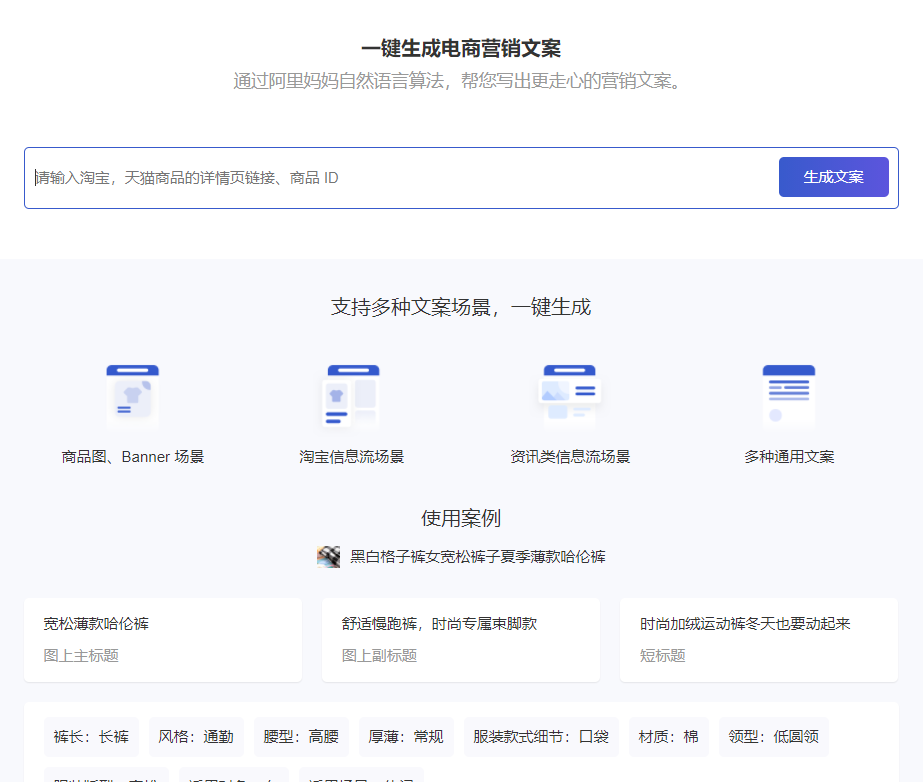Switch to the 图上主标题 example card
The width and height of the screenshot is (923, 782).
point(163,640)
